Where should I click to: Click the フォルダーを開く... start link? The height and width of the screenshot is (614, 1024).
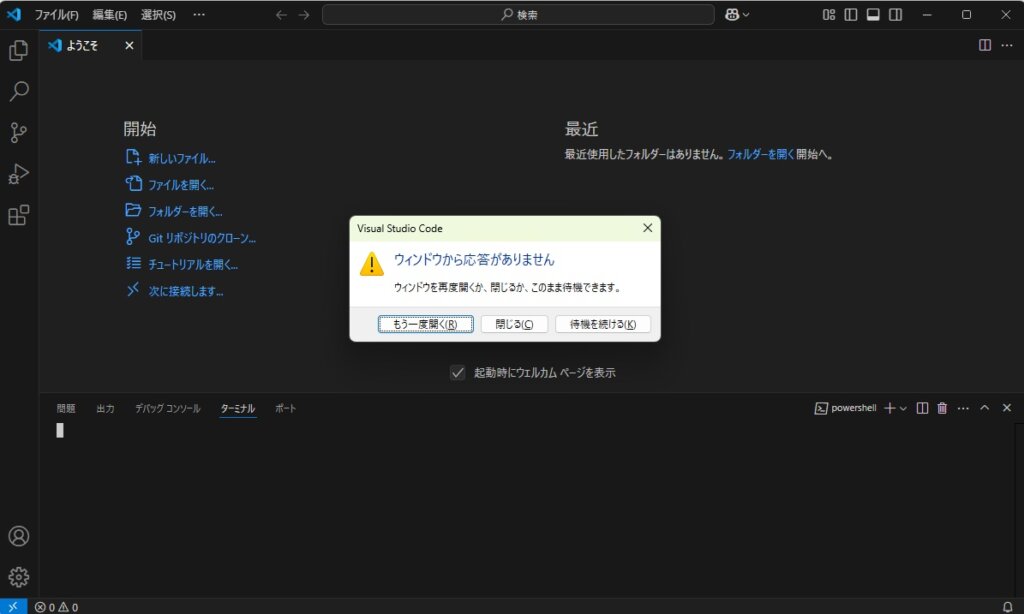(x=185, y=211)
